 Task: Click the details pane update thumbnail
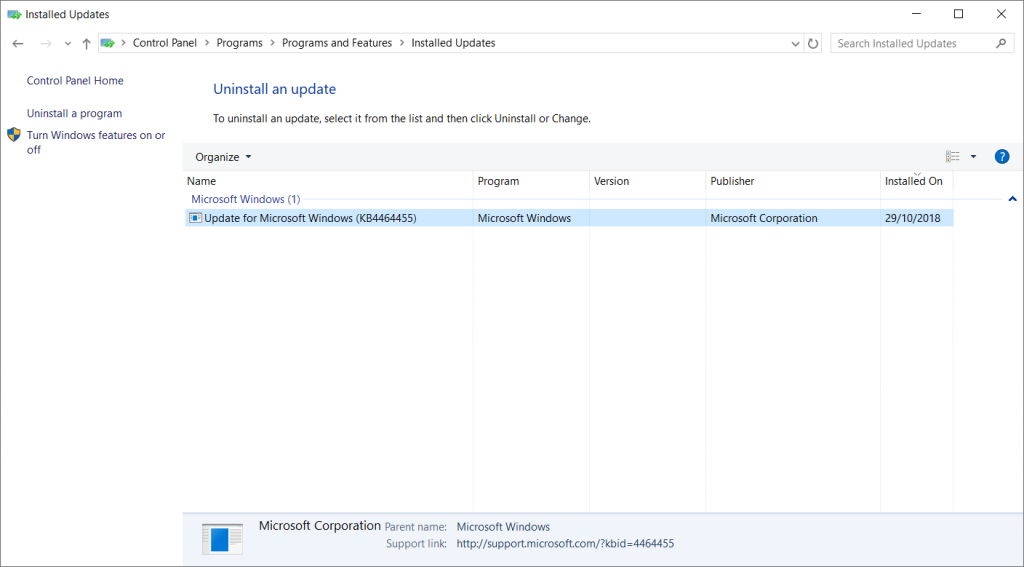click(x=222, y=539)
